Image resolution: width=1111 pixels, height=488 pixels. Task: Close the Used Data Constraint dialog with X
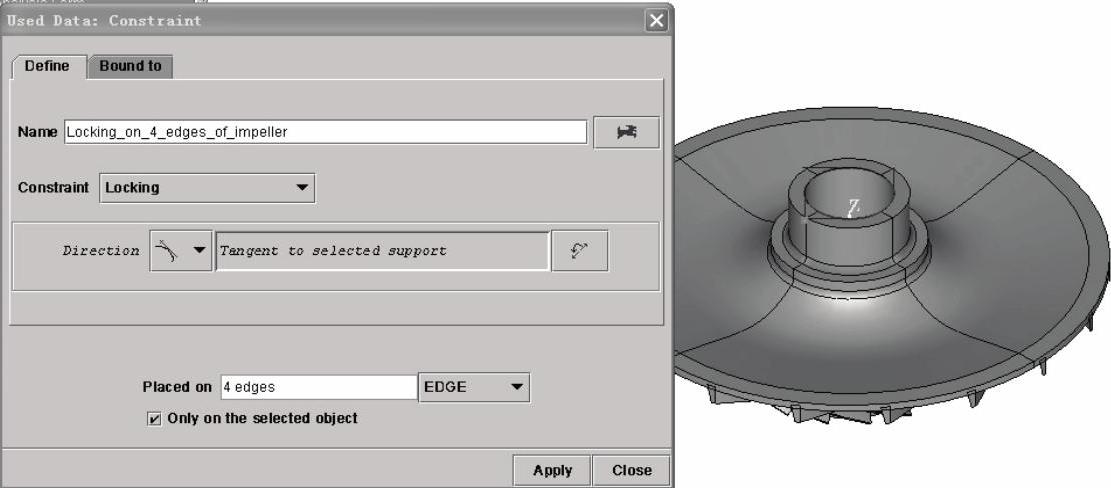pos(656,21)
